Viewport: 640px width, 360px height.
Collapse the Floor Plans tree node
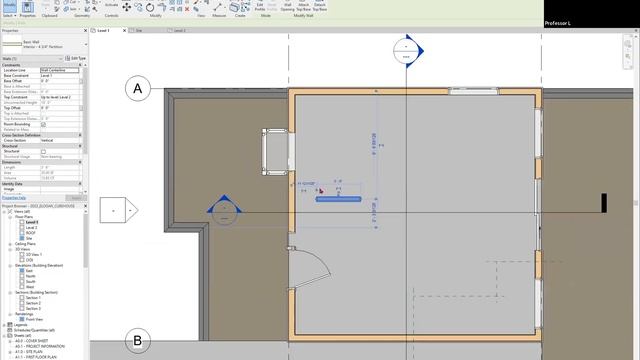pyautogui.click(x=10, y=217)
